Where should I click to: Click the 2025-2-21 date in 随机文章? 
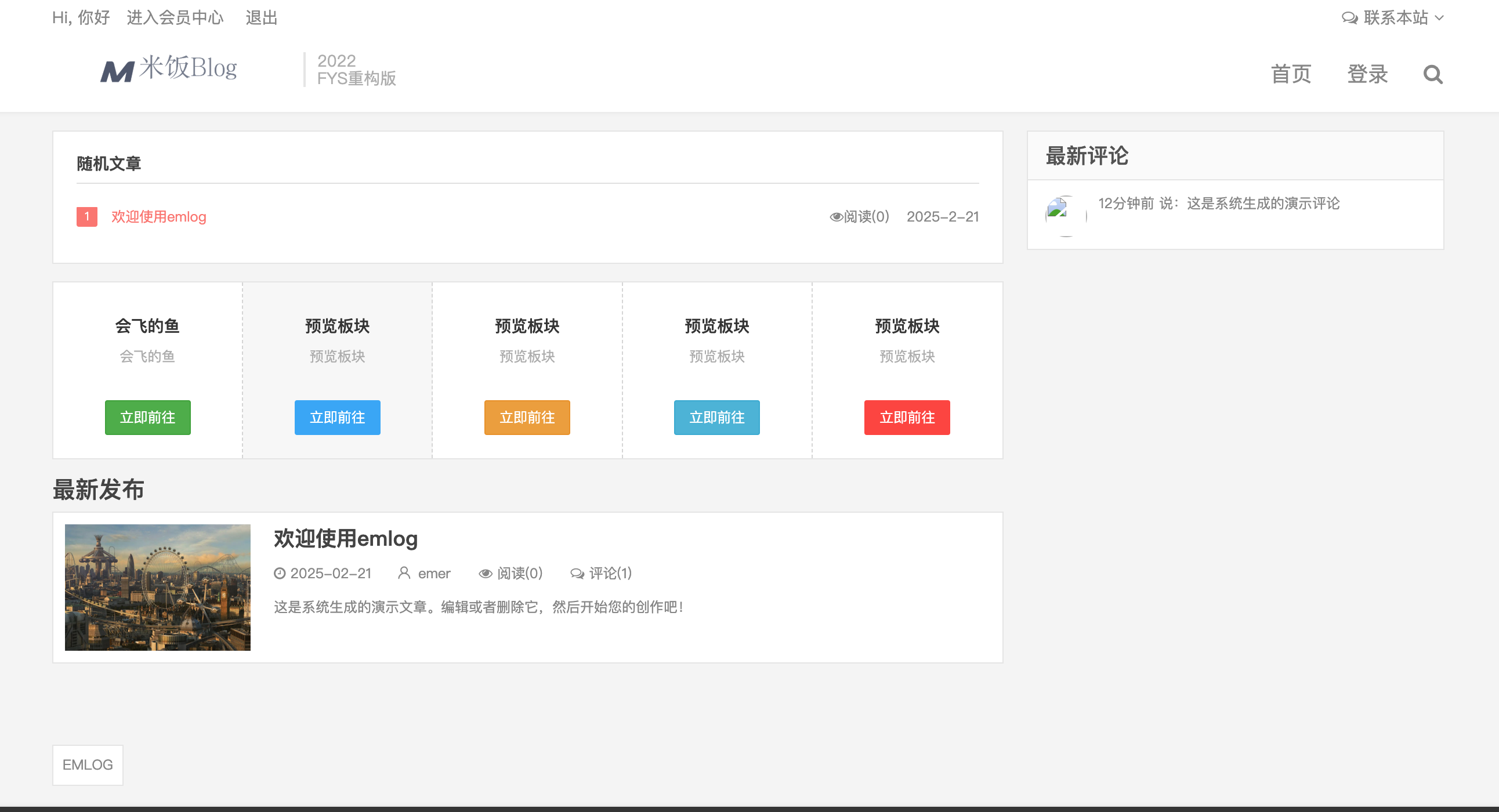pos(943,217)
